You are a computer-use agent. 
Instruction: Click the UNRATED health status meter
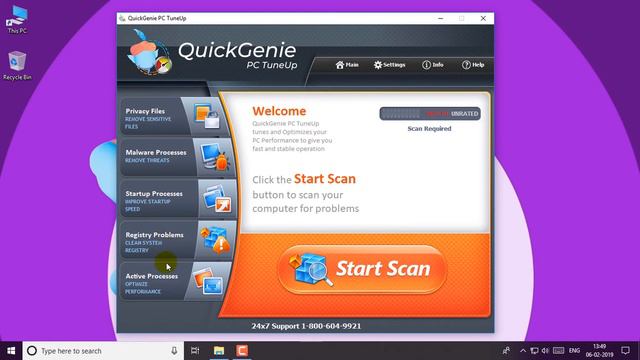click(x=430, y=113)
